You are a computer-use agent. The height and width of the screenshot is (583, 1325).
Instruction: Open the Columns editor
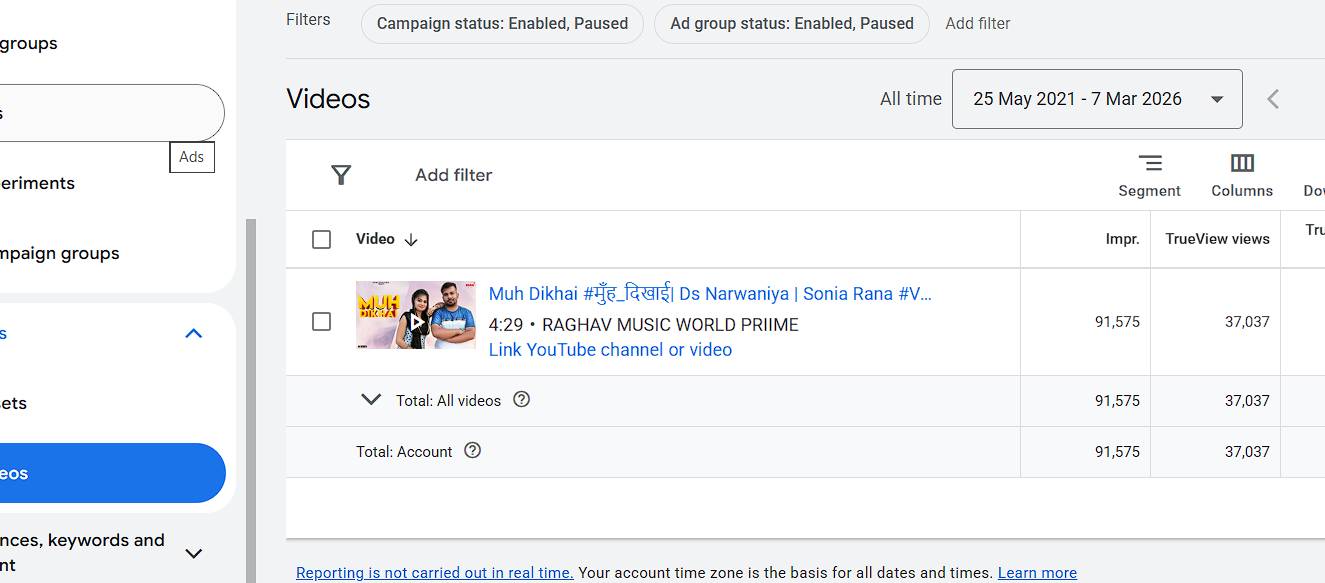click(1242, 175)
